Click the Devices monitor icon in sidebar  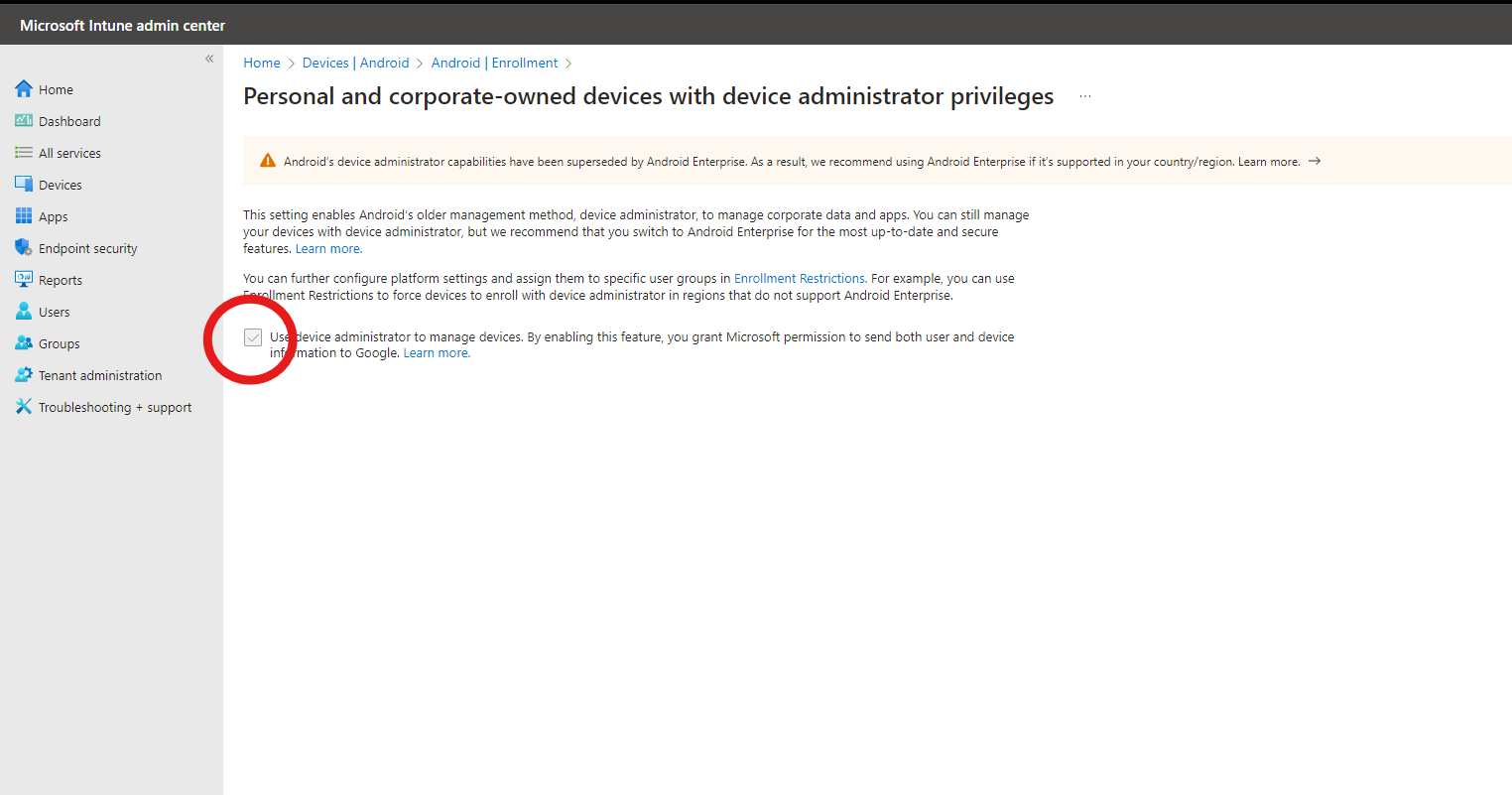click(x=24, y=185)
